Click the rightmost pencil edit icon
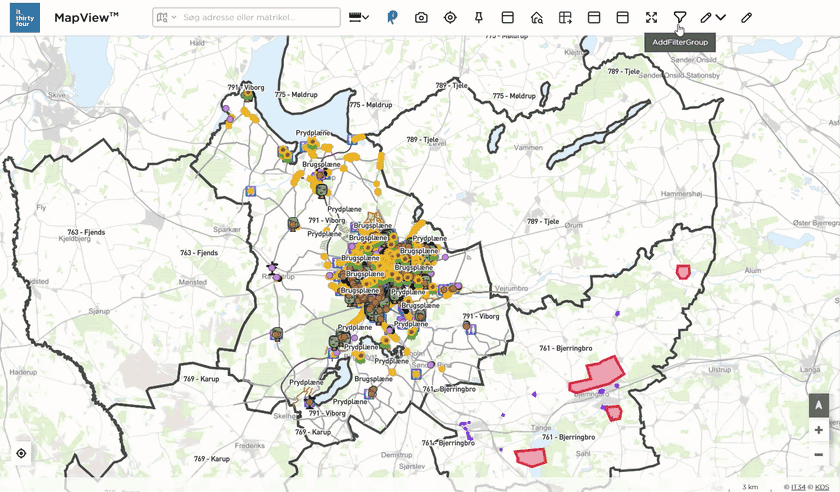The height and width of the screenshot is (492, 840). pos(746,17)
